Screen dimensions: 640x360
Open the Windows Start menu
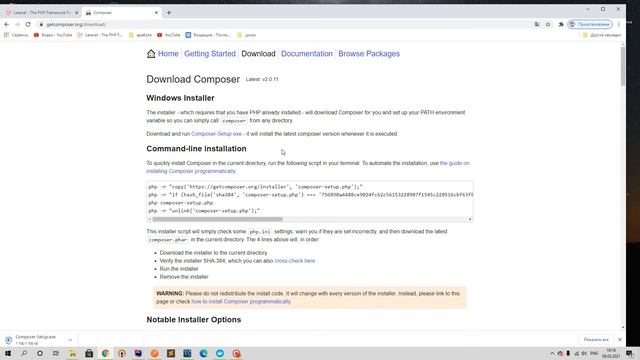pyautogui.click(x=8, y=353)
